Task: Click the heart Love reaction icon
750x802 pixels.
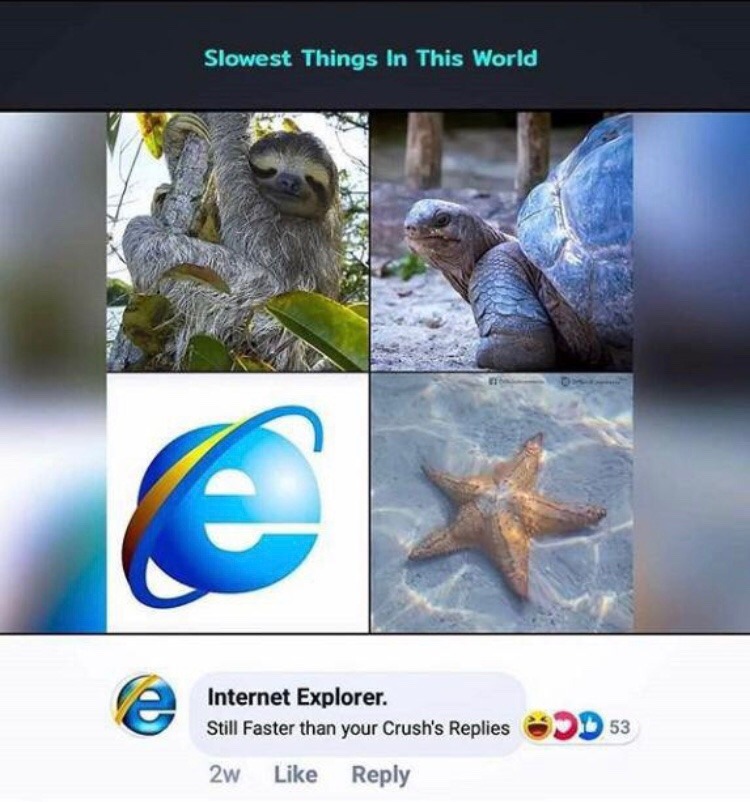Action: pyautogui.click(x=566, y=726)
